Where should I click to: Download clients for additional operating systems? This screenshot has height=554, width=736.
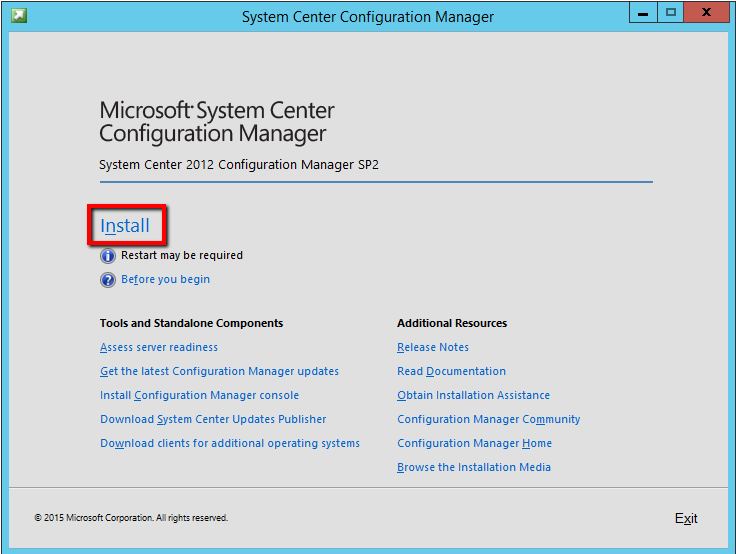230,444
